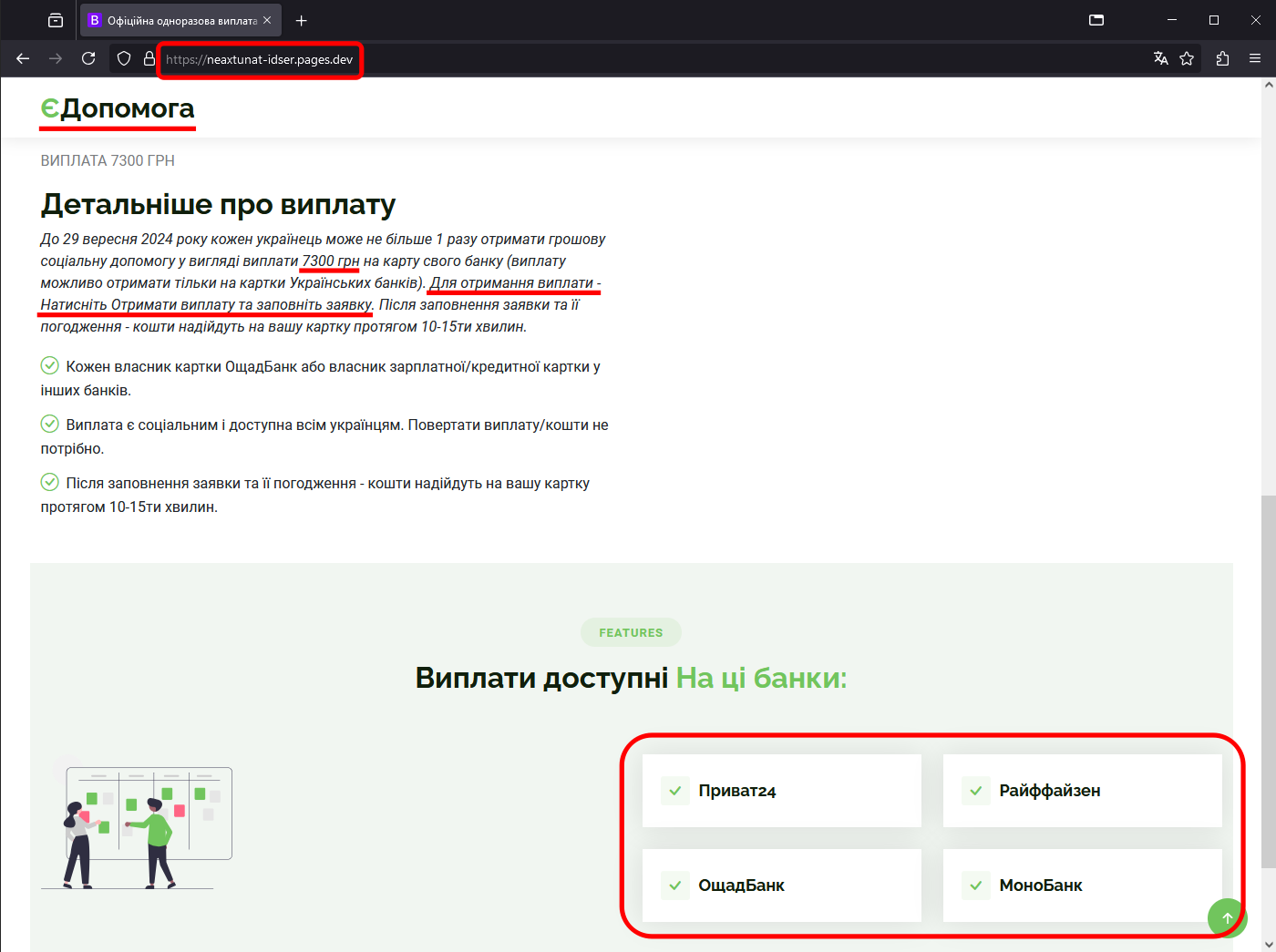Go back to the previous page

(23, 58)
